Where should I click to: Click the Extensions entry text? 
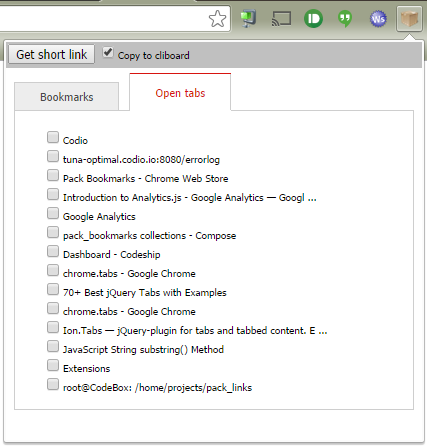pos(86,369)
